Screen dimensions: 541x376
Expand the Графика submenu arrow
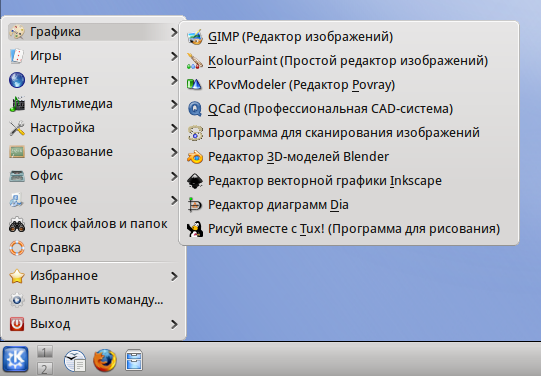tap(174, 32)
